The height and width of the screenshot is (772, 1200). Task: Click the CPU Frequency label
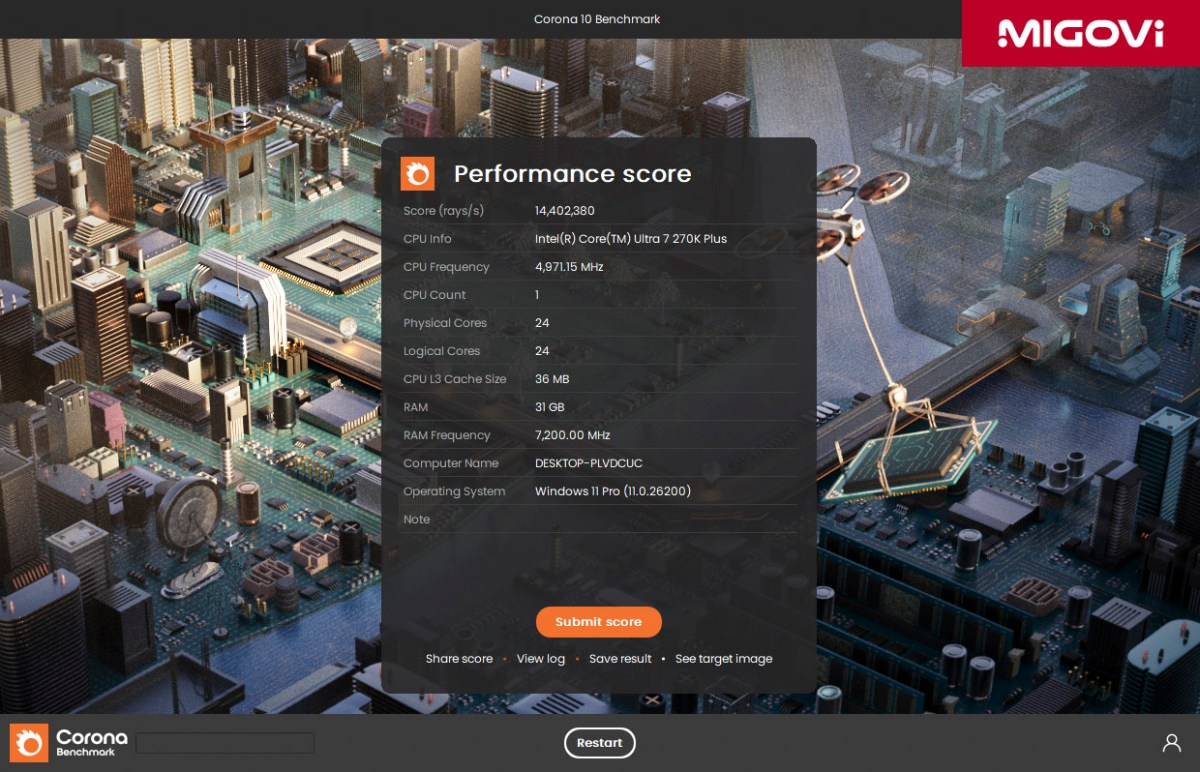446,267
